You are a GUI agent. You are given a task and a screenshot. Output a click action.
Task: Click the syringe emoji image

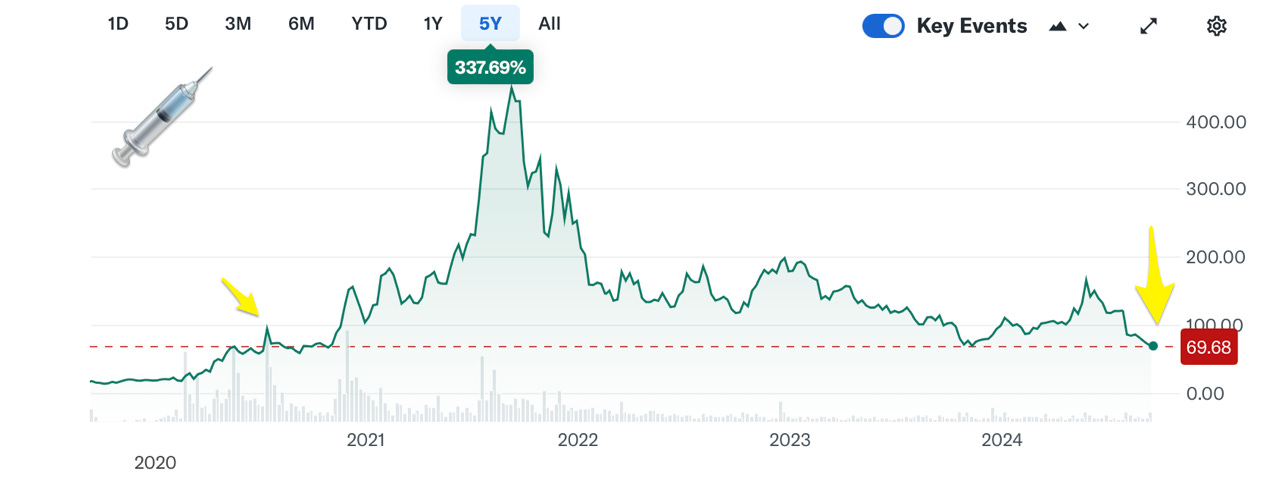[162, 116]
